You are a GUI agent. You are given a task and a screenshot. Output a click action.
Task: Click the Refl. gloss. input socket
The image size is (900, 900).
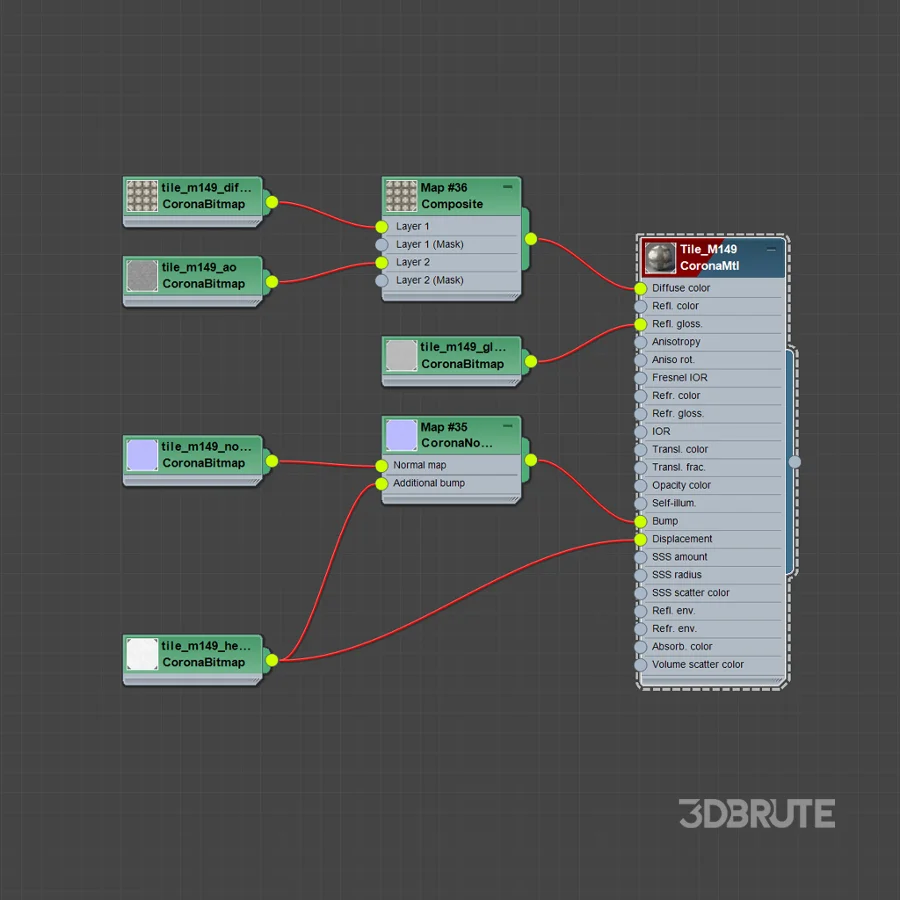[x=641, y=324]
